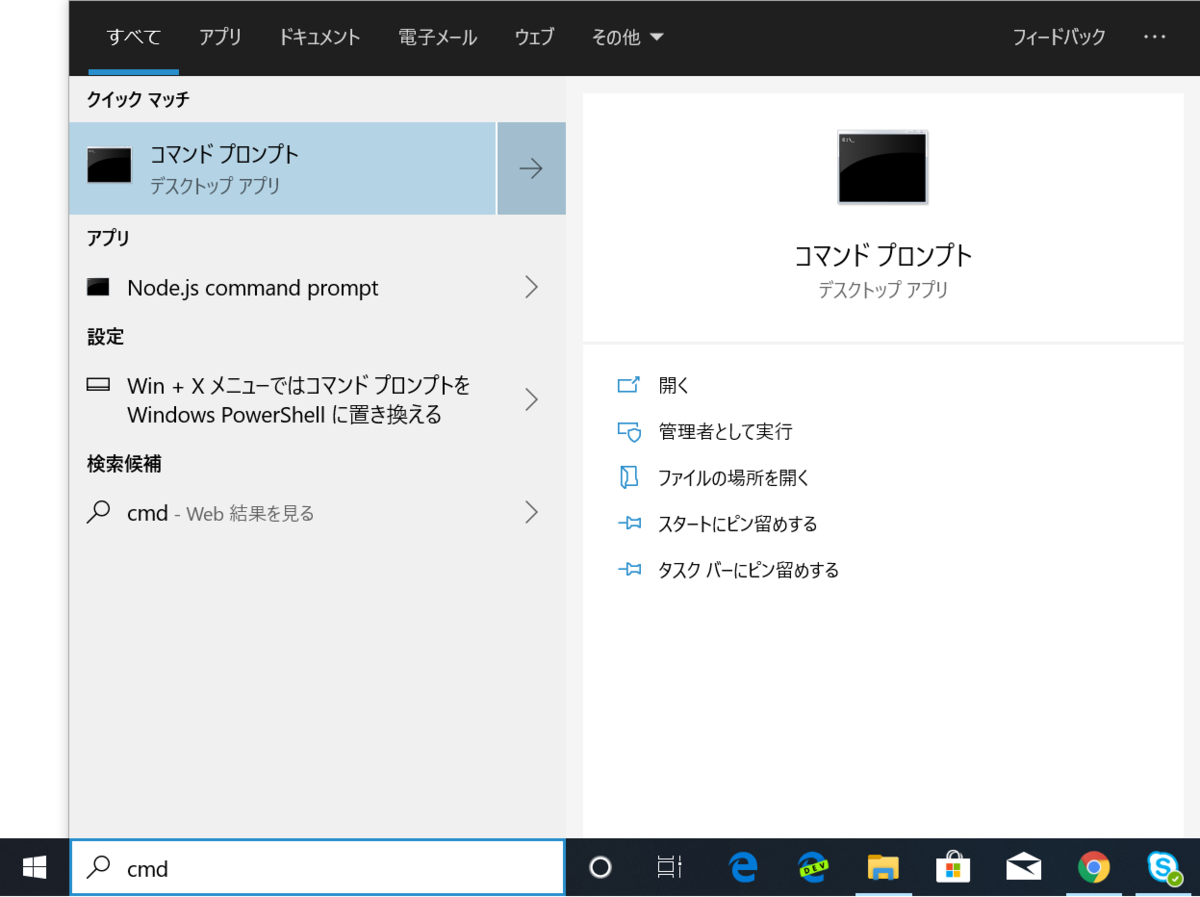Viewport: 1200px width, 897px height.
Task: Select the ウェブ search tab
Action: tap(534, 37)
